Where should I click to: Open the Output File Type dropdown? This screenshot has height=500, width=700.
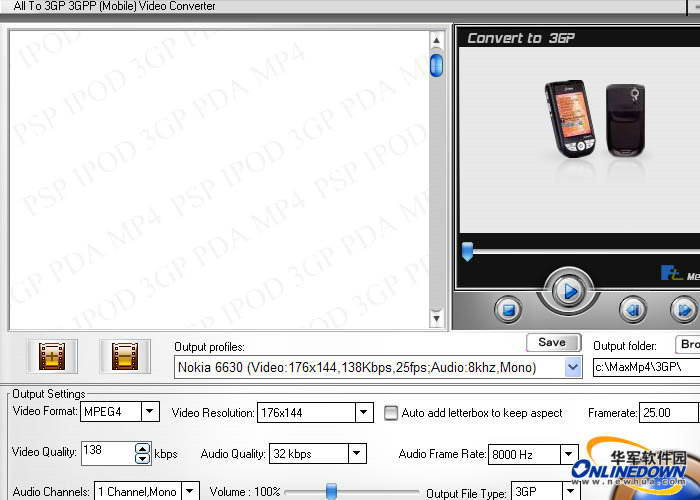[x=570, y=492]
